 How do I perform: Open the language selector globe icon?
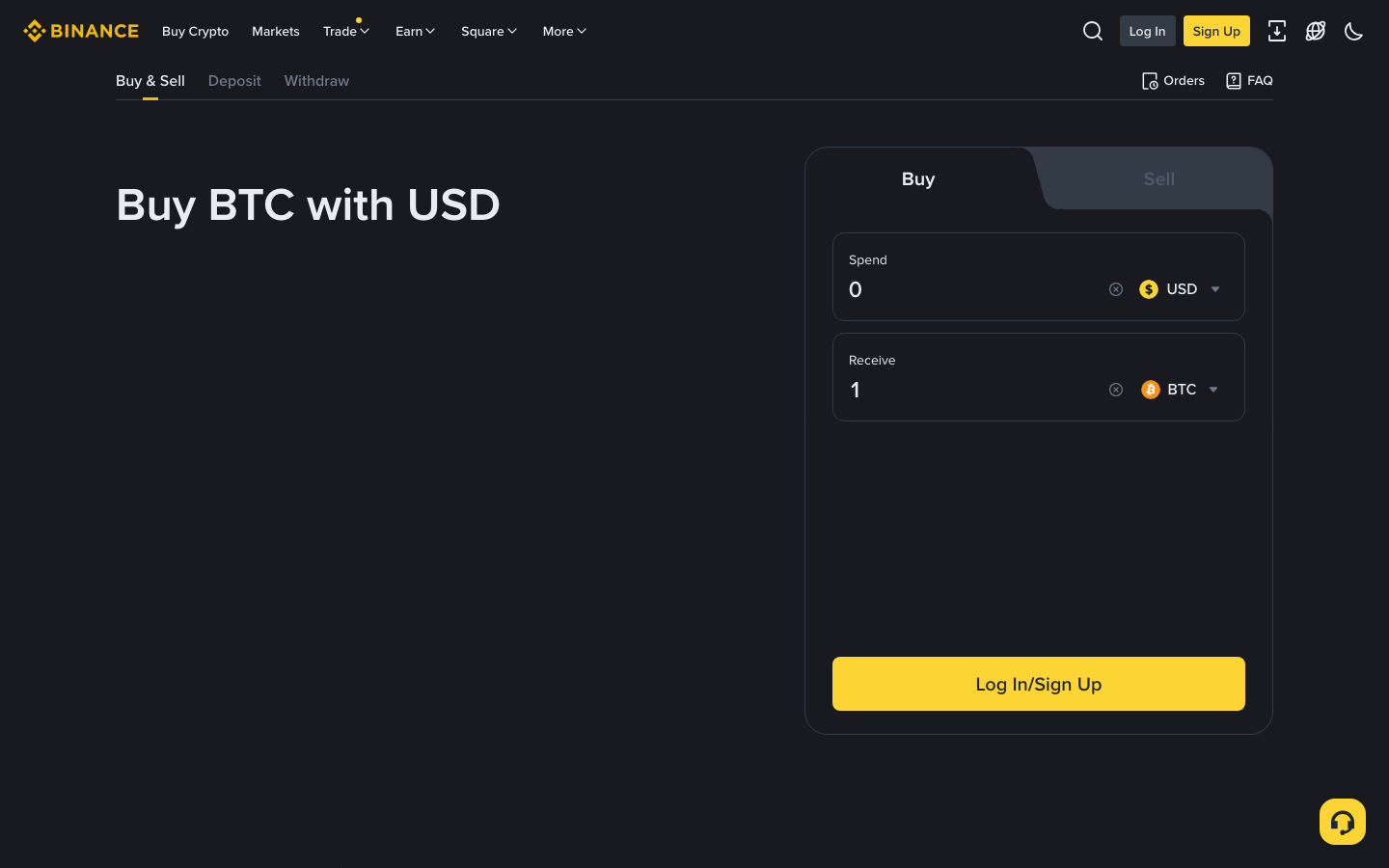click(1316, 31)
